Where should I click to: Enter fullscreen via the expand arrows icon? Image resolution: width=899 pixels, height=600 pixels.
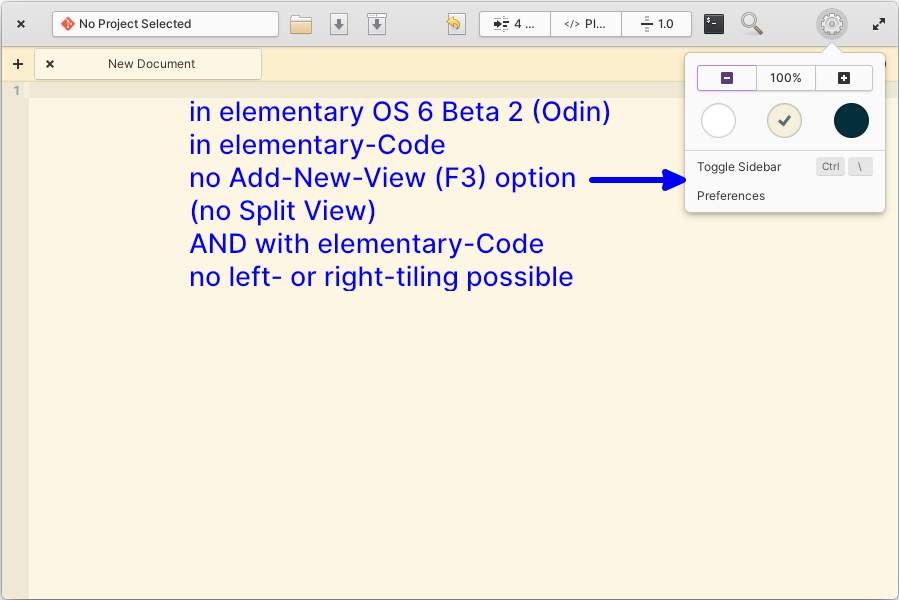tap(878, 23)
